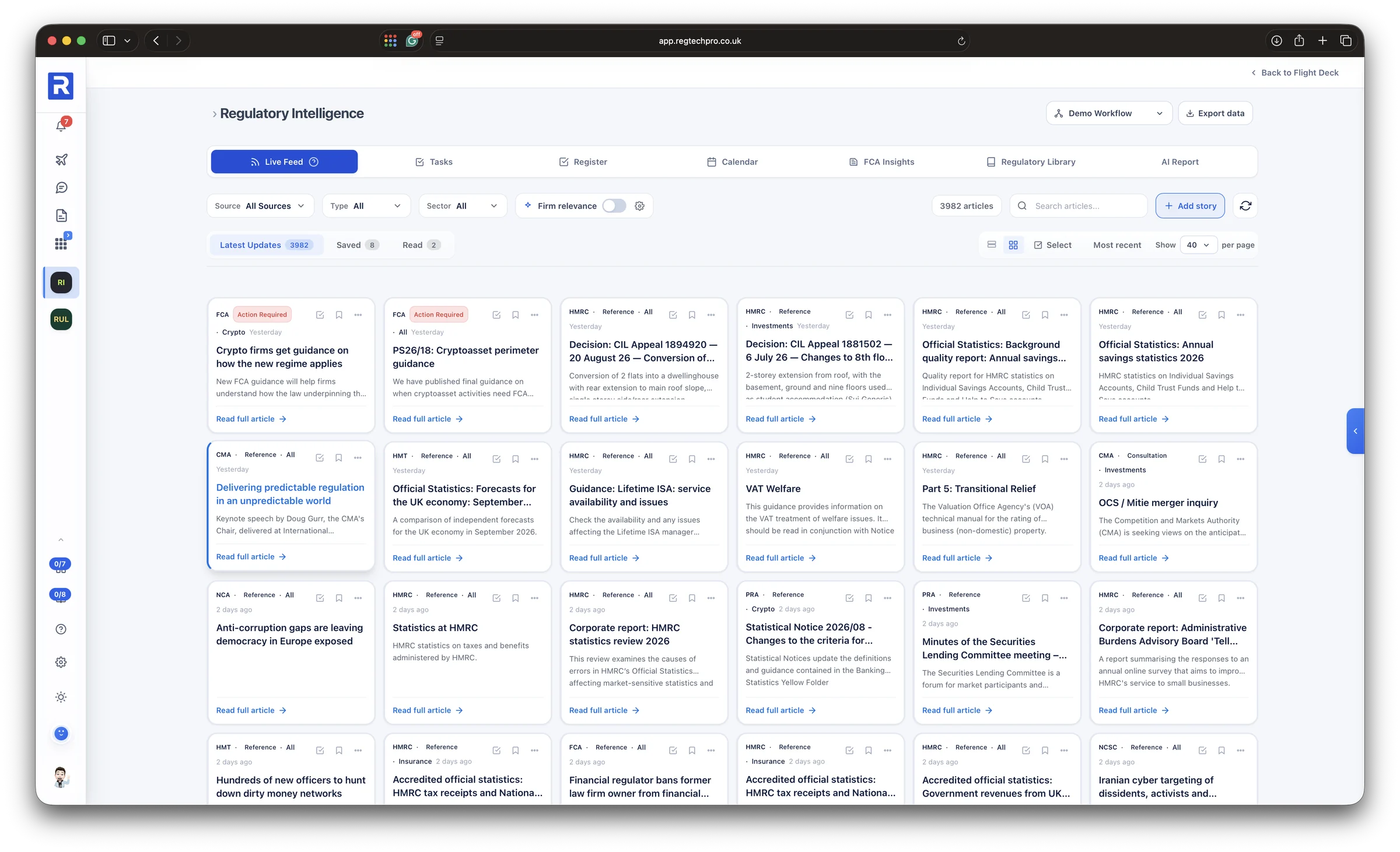Switch to Regulatory Library tab
The height and width of the screenshot is (852, 1400).
(1031, 162)
